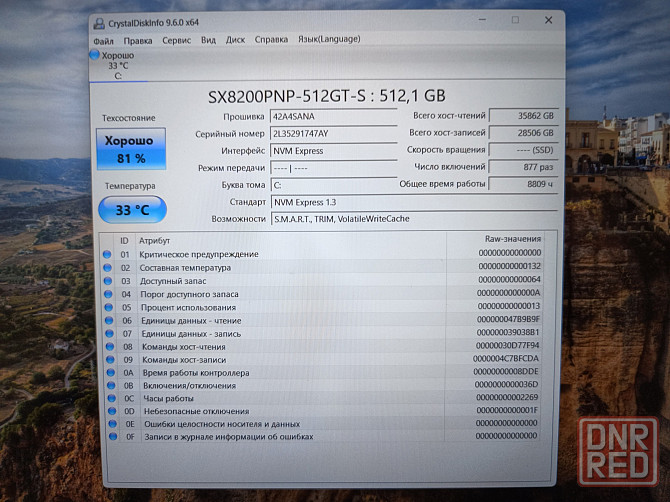Click status dot for 03 Доступный запас
The image size is (670, 502).
coord(108,281)
